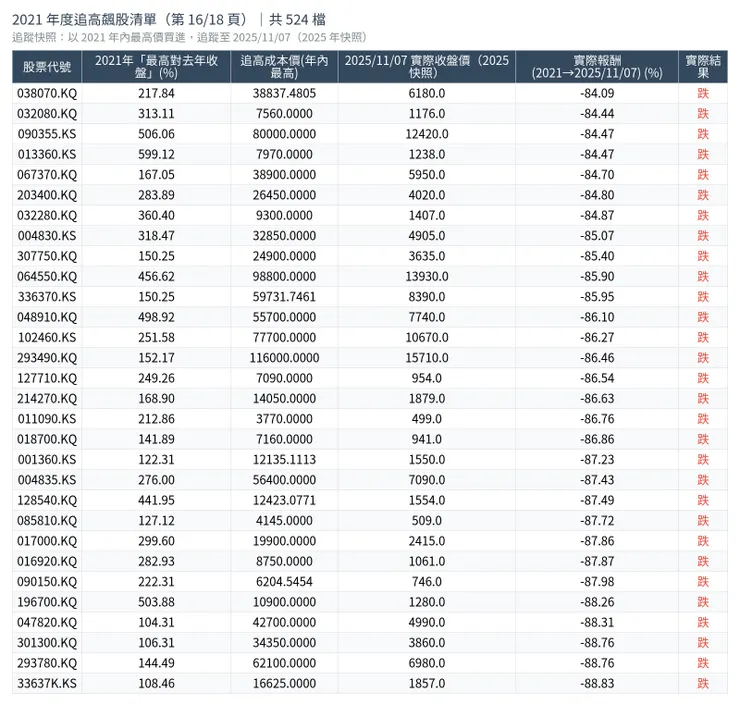Screen dimensions: 740x706
Task: Select stock code 016920.KQ
Action: pyautogui.click(x=47, y=561)
